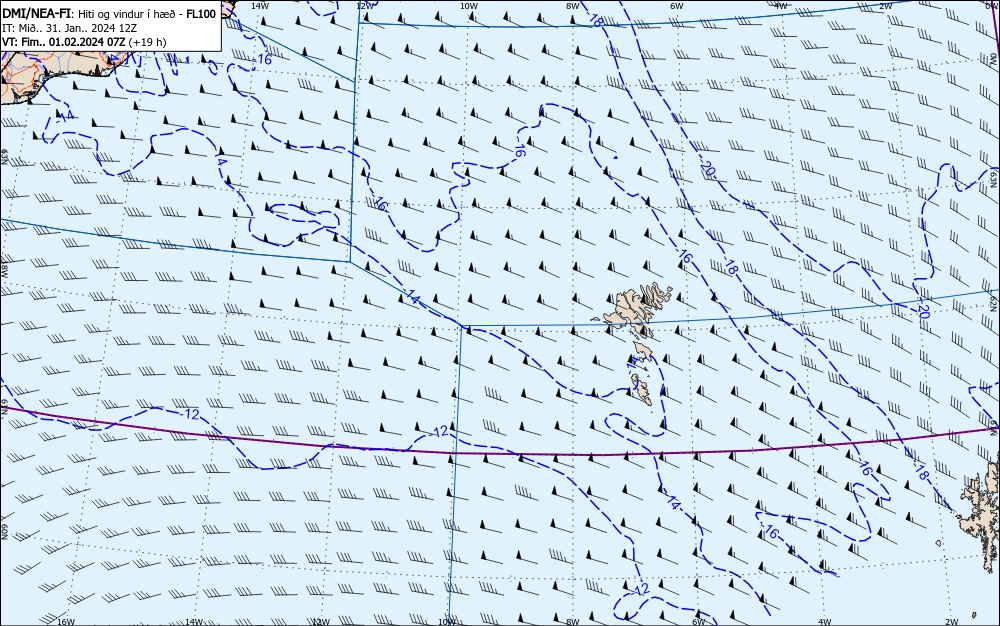Click the '6W' longitude label on the top edge
The width and height of the screenshot is (1000, 626).
[x=676, y=6]
